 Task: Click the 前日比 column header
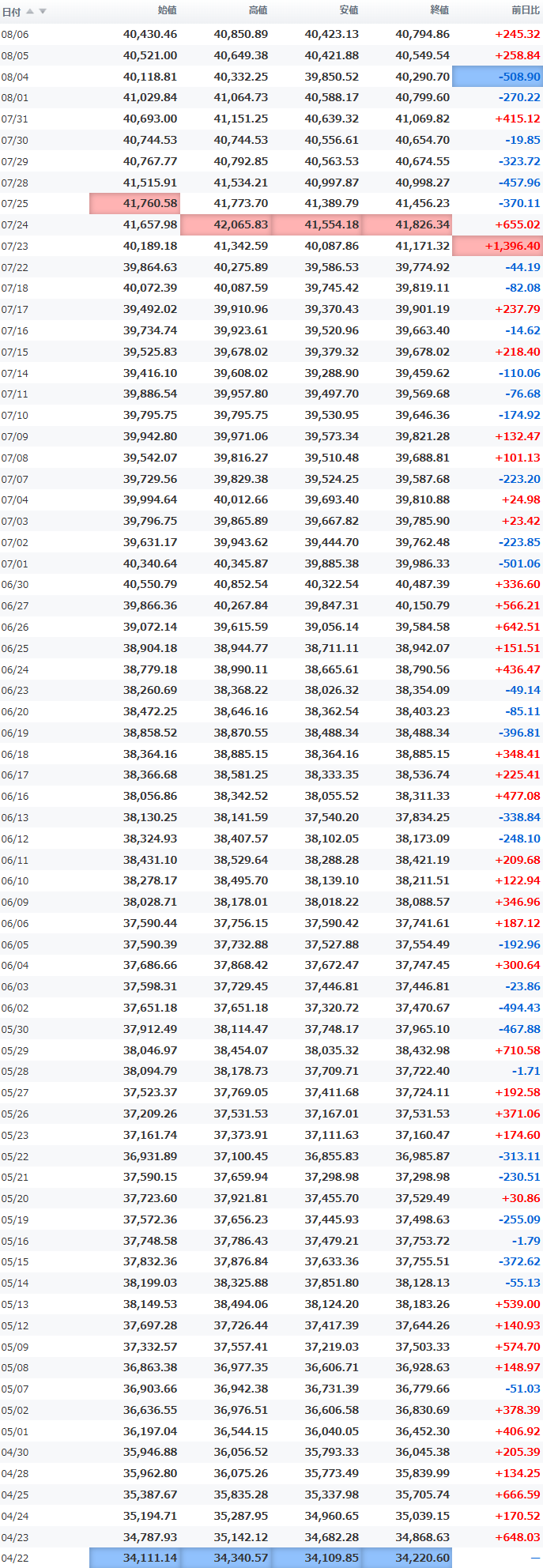tap(526, 10)
